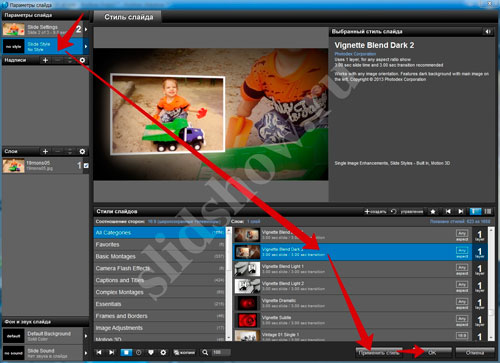Confirm with the OK button
The image size is (500, 363).
(x=432, y=353)
